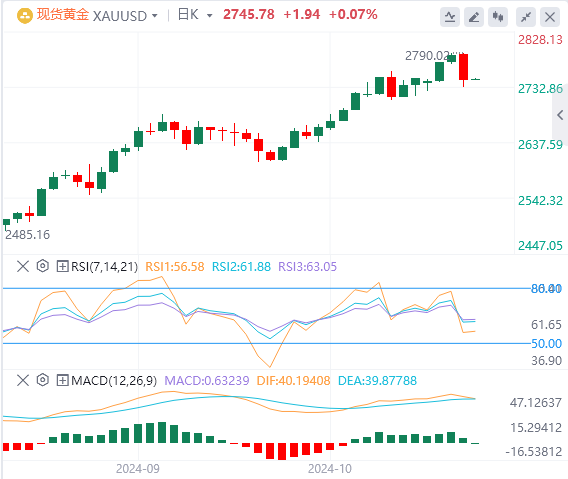Switch candlestick chart style icon
Image resolution: width=568 pixels, height=479 pixels.
(x=498, y=17)
